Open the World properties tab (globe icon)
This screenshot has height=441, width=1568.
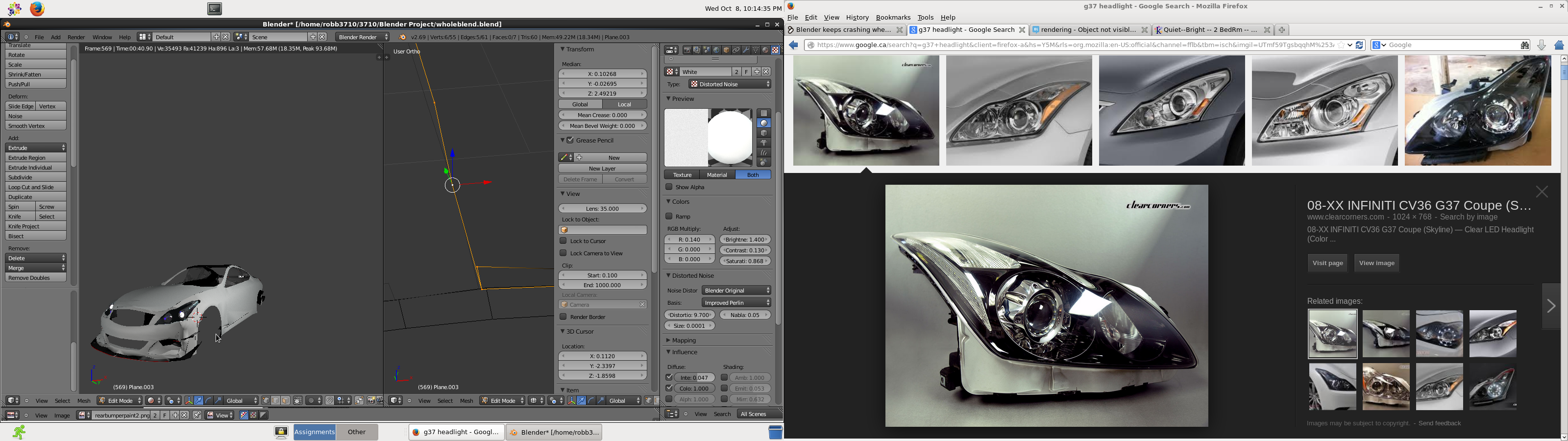(717, 50)
